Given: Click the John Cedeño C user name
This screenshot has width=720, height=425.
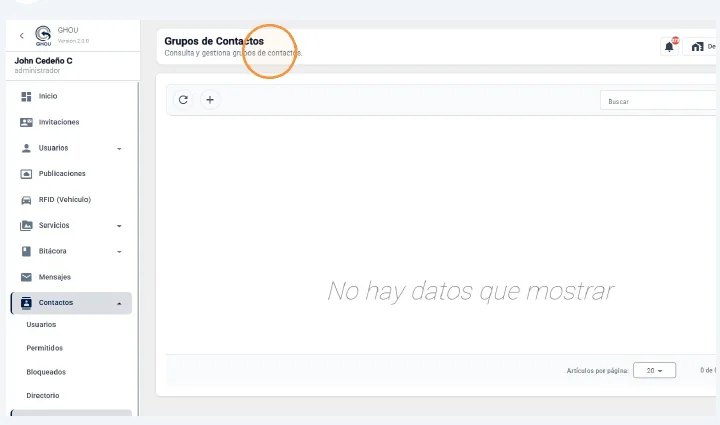Looking at the screenshot, I should 43,61.
